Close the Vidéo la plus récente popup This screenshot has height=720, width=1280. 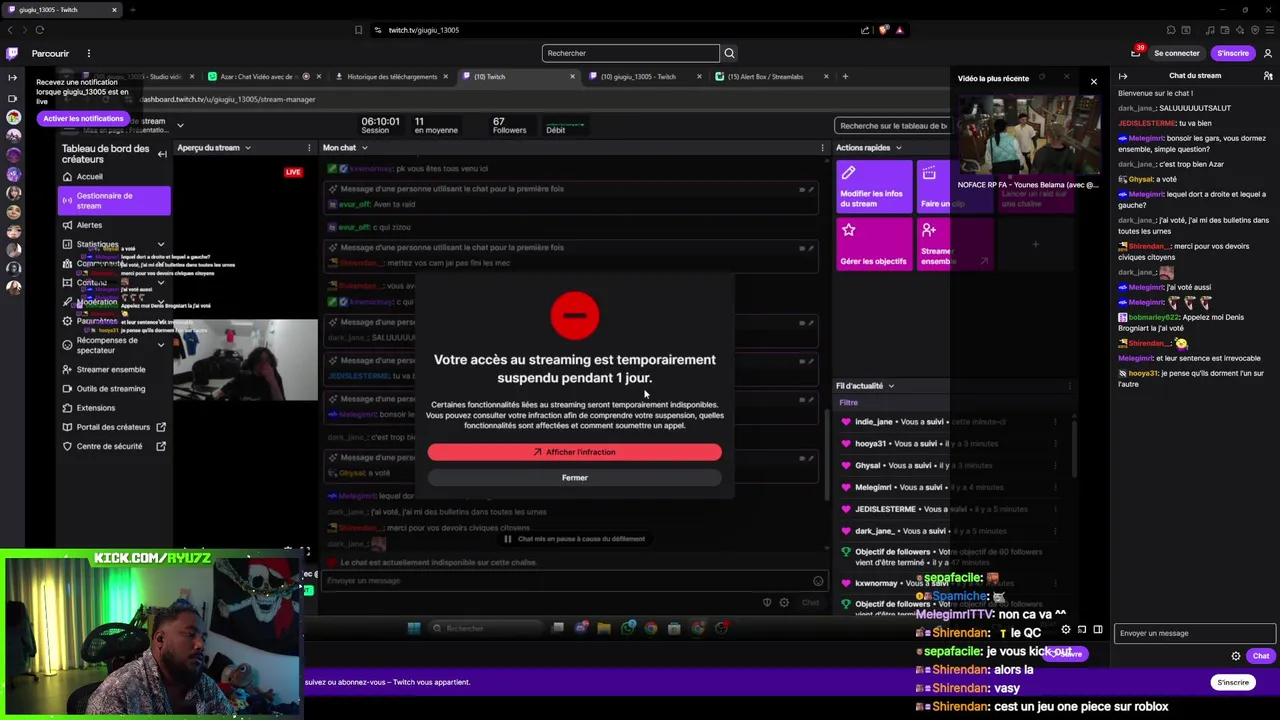1093,81
